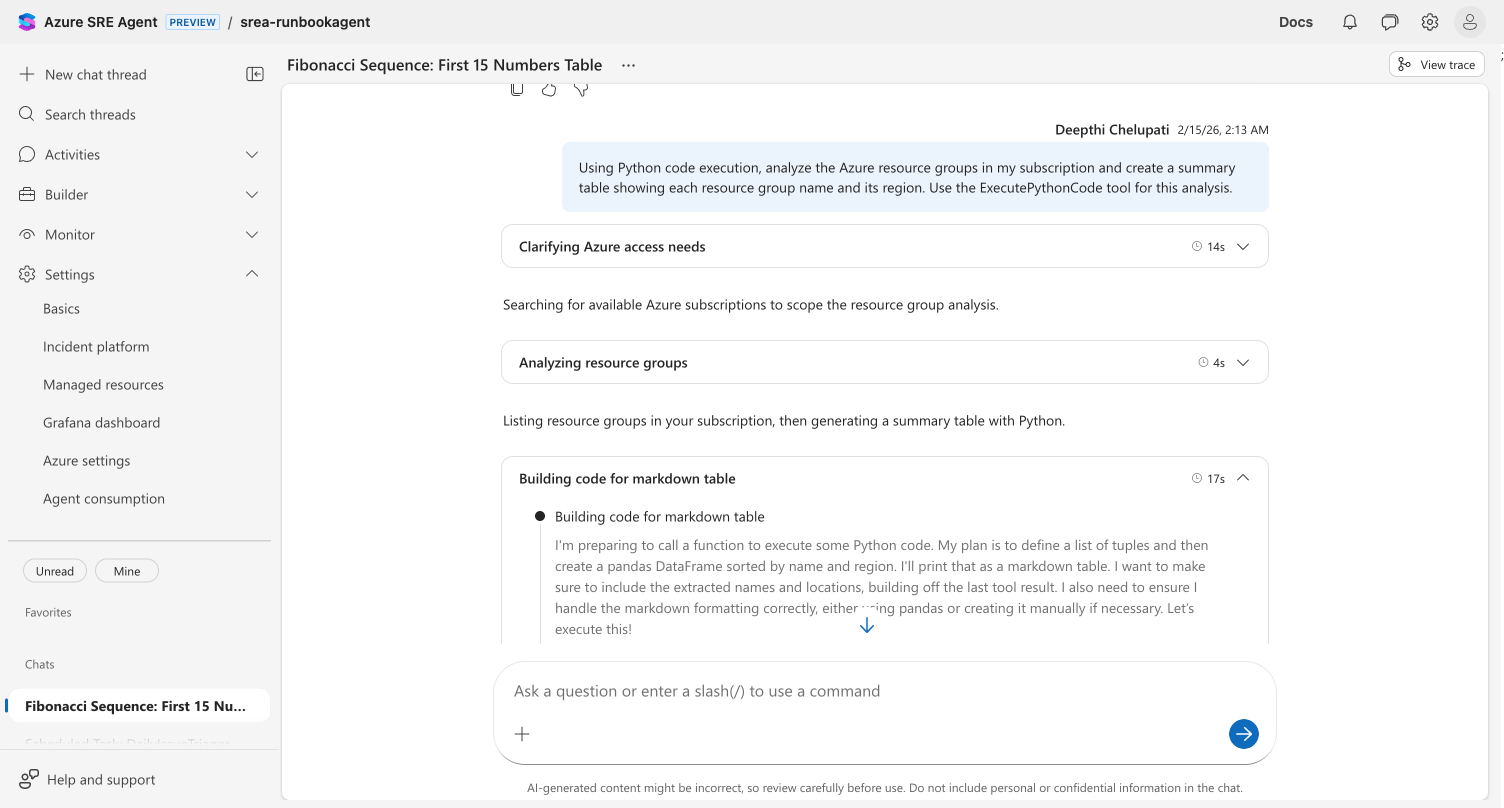Go to Managed resources
The height and width of the screenshot is (808, 1504).
[x=103, y=385]
